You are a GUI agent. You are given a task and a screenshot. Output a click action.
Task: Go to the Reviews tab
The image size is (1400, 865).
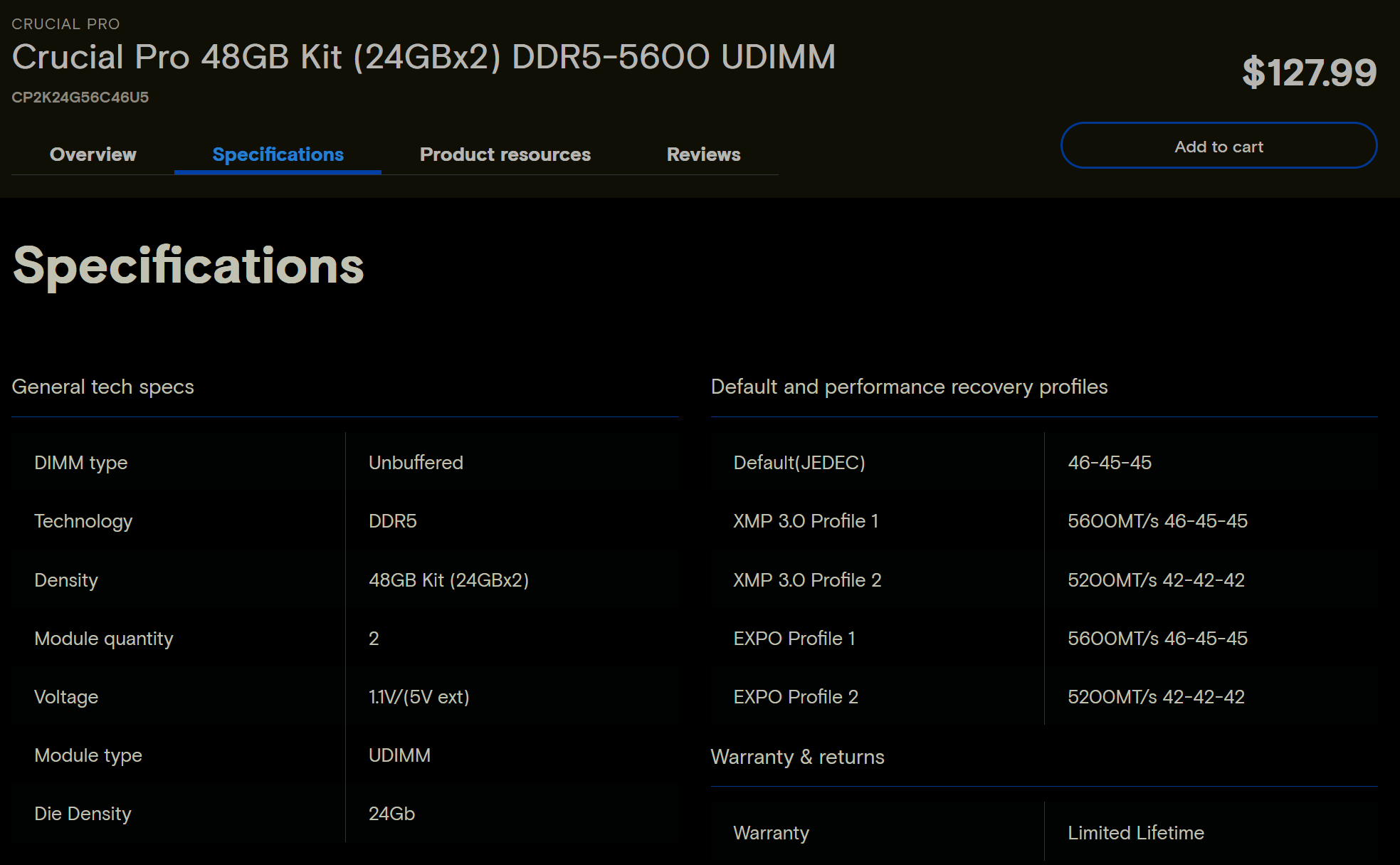[704, 154]
